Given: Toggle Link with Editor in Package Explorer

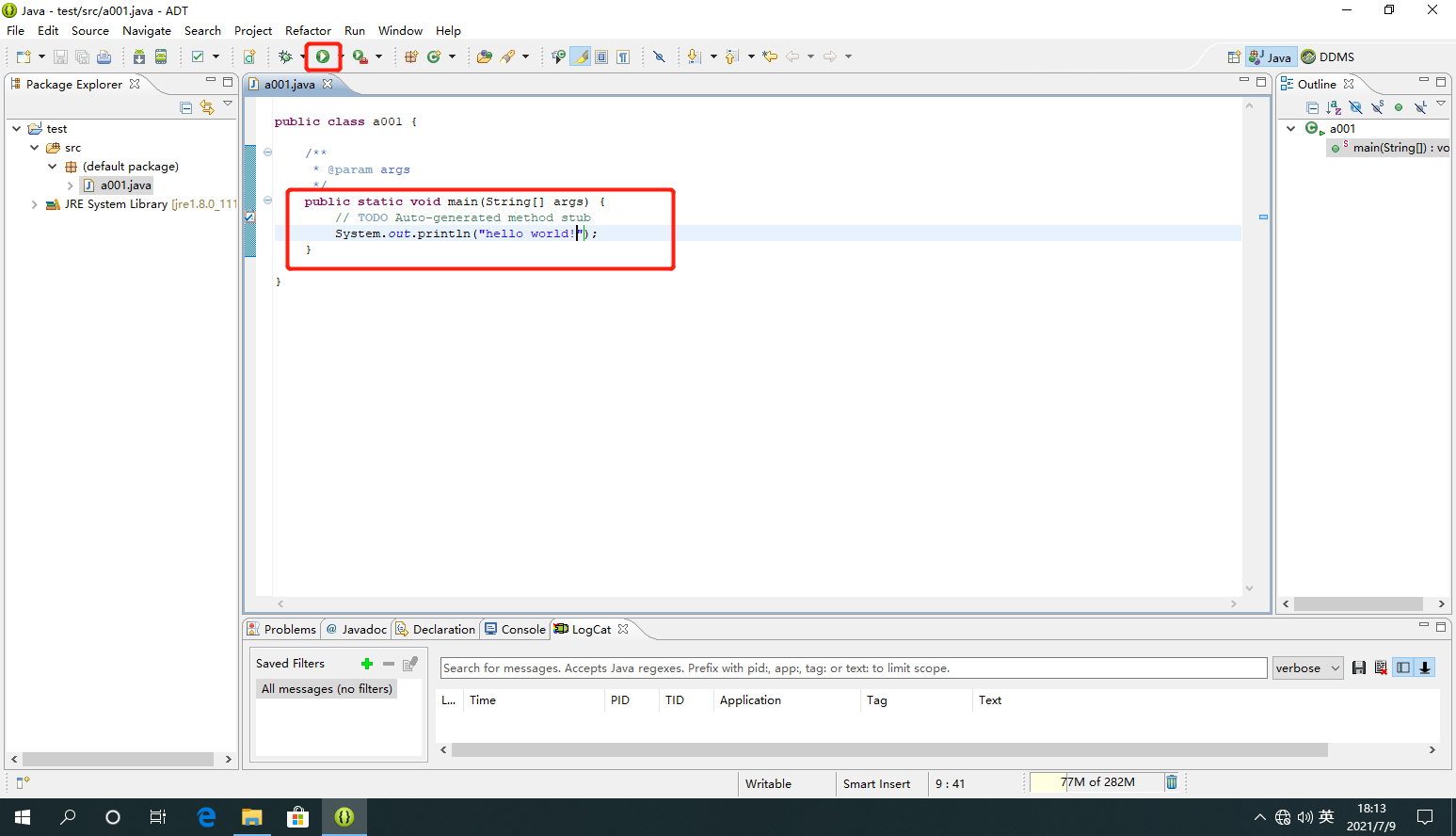Looking at the screenshot, I should coord(207,107).
